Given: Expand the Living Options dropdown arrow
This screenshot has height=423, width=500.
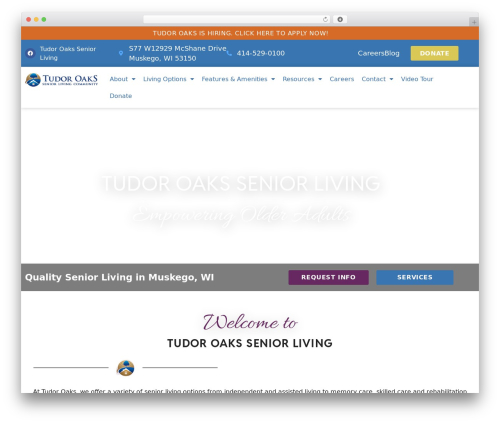Looking at the screenshot, I should click(x=192, y=79).
